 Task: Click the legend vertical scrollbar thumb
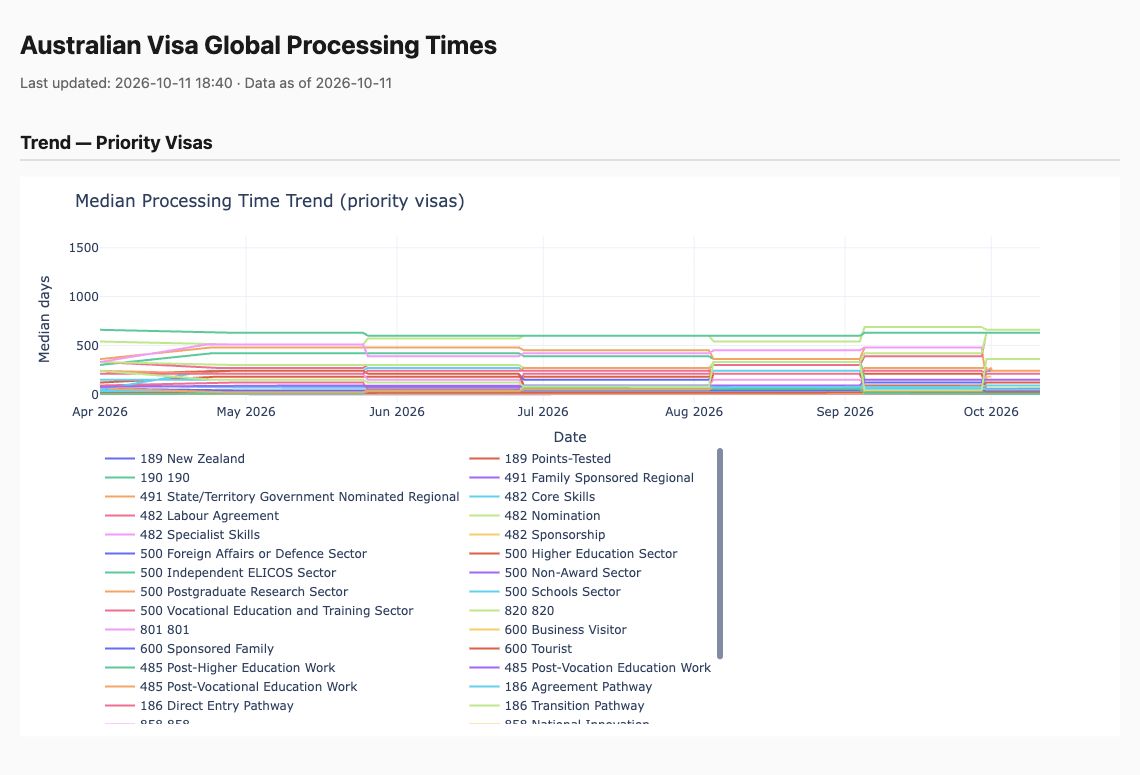coord(720,553)
